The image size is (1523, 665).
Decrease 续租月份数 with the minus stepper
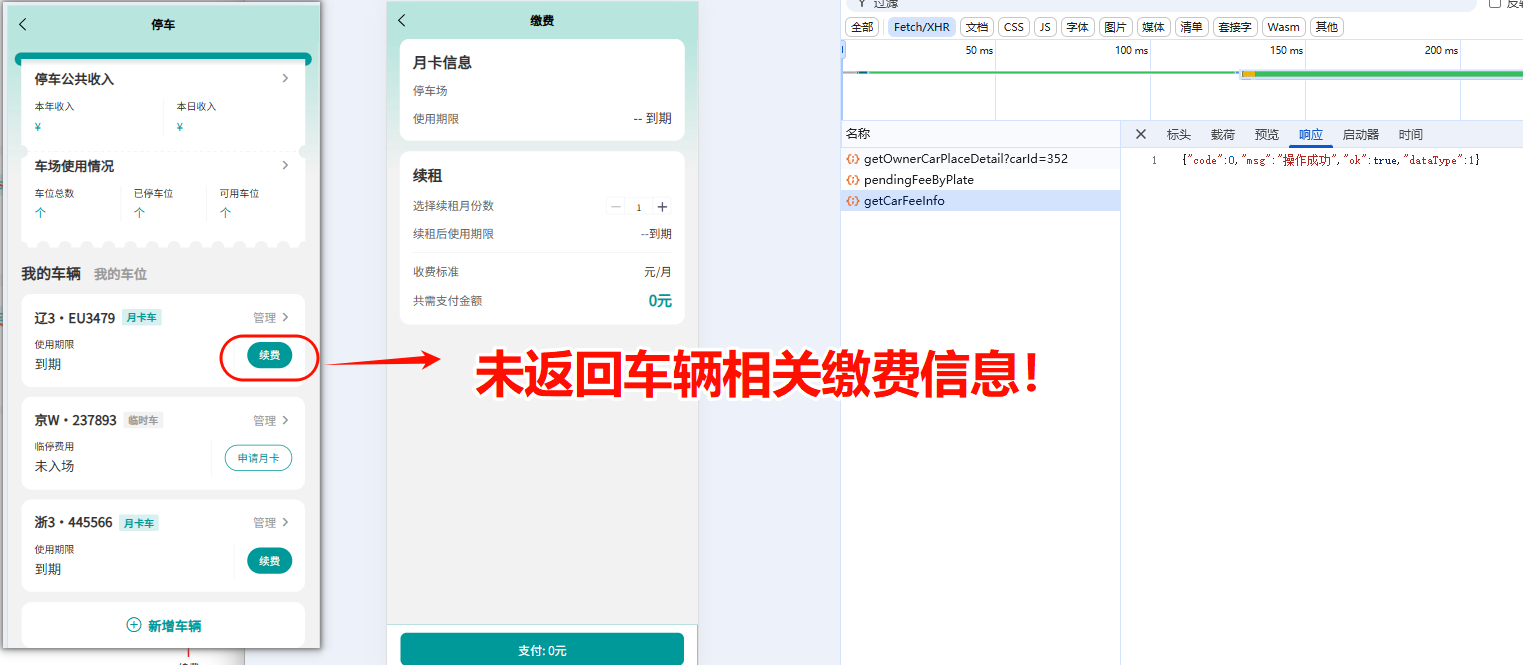tap(616, 207)
